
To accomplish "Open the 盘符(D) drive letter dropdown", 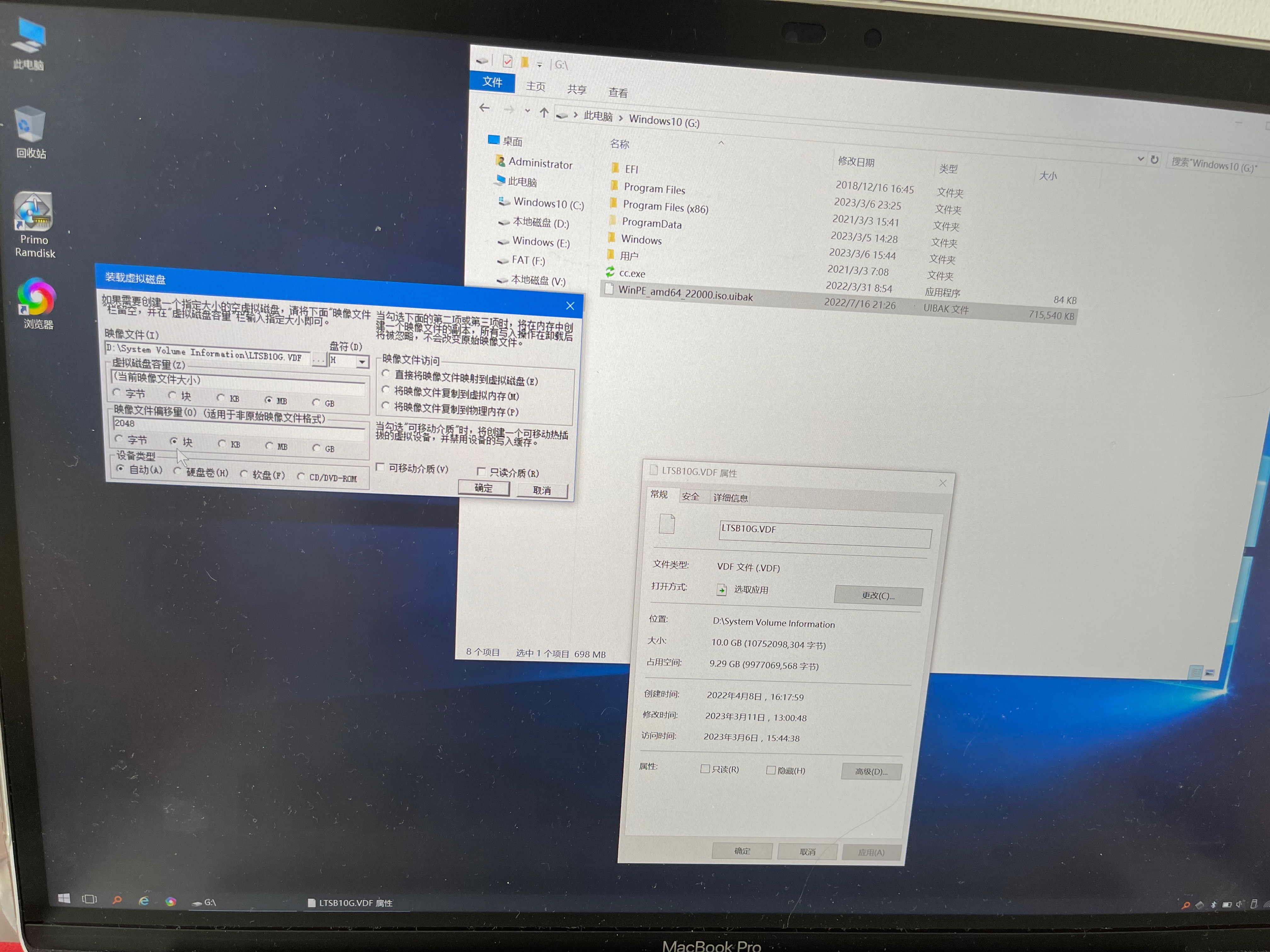I will (362, 361).
